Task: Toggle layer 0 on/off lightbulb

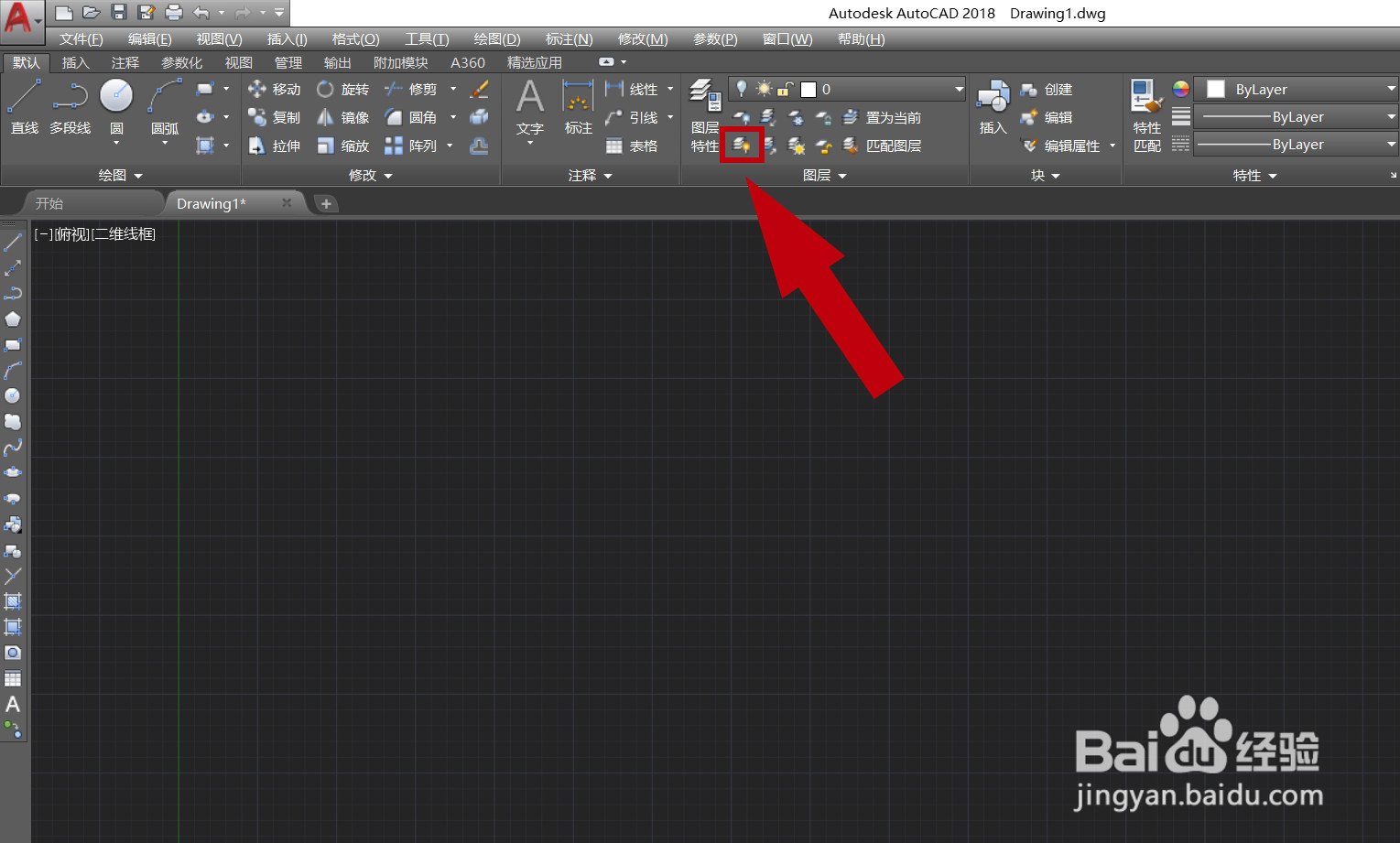Action: (x=742, y=89)
